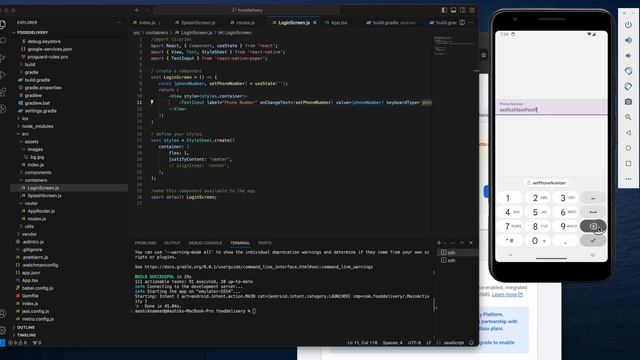Expand the components folder
Image resolution: width=640 pixels, height=360 pixels.
[38, 172]
